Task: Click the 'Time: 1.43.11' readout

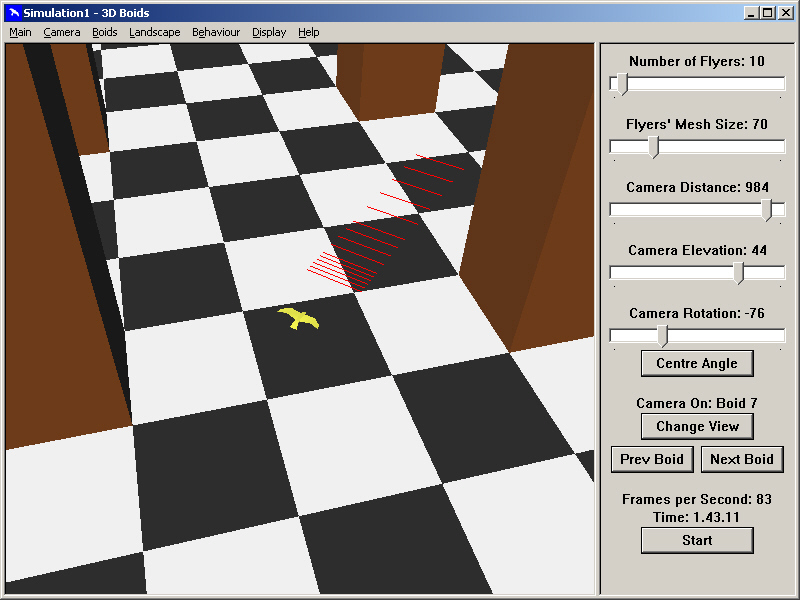Action: click(697, 517)
